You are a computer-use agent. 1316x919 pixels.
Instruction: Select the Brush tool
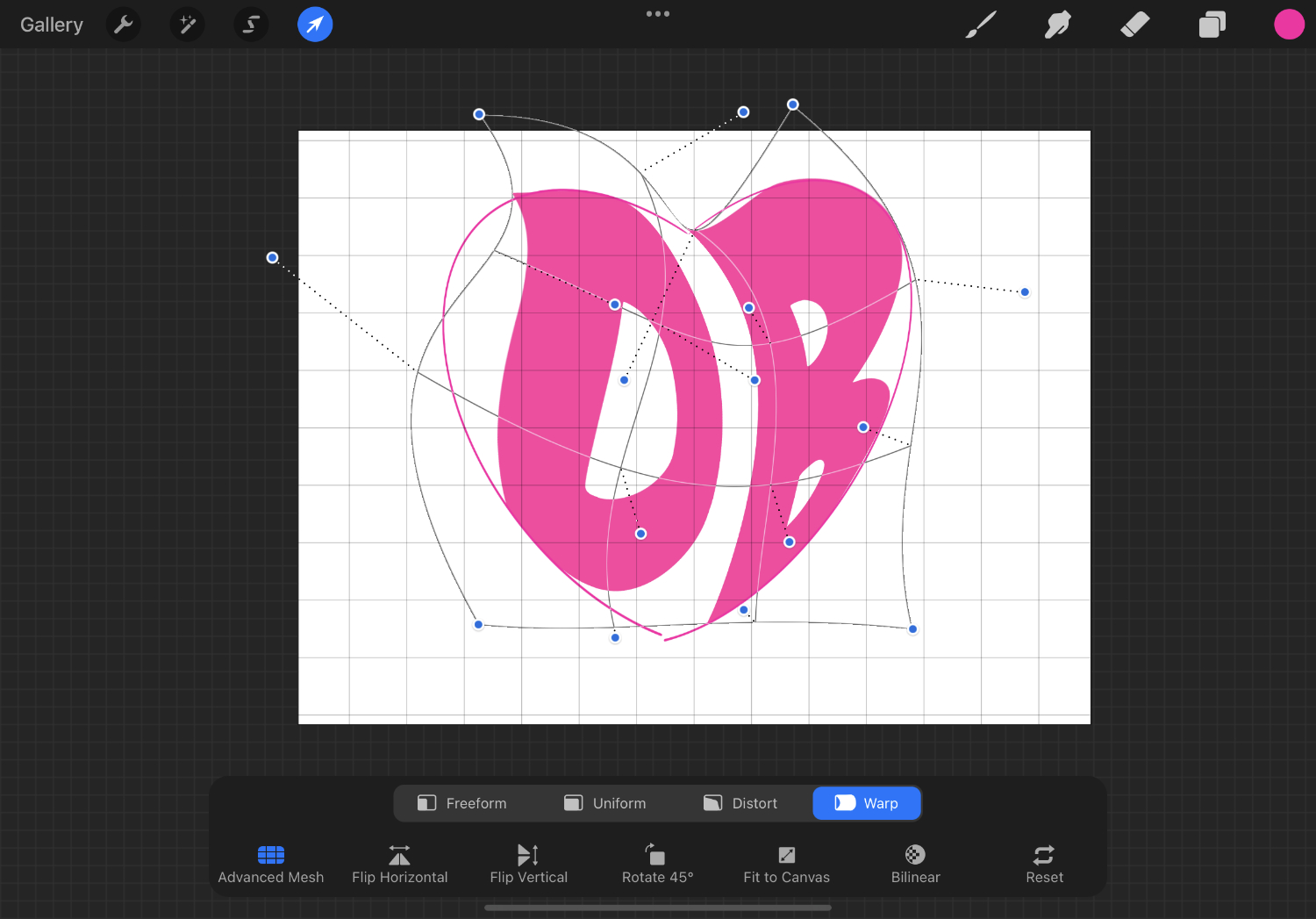980,24
